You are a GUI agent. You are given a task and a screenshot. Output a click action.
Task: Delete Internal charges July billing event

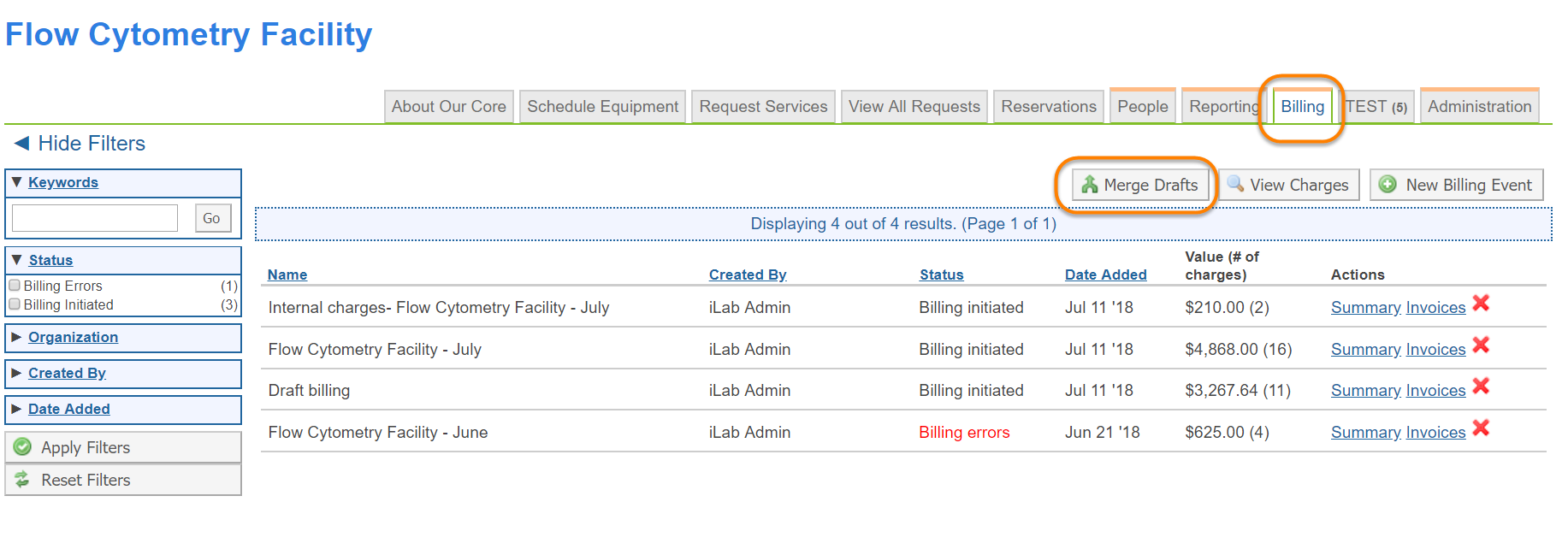pyautogui.click(x=1481, y=304)
